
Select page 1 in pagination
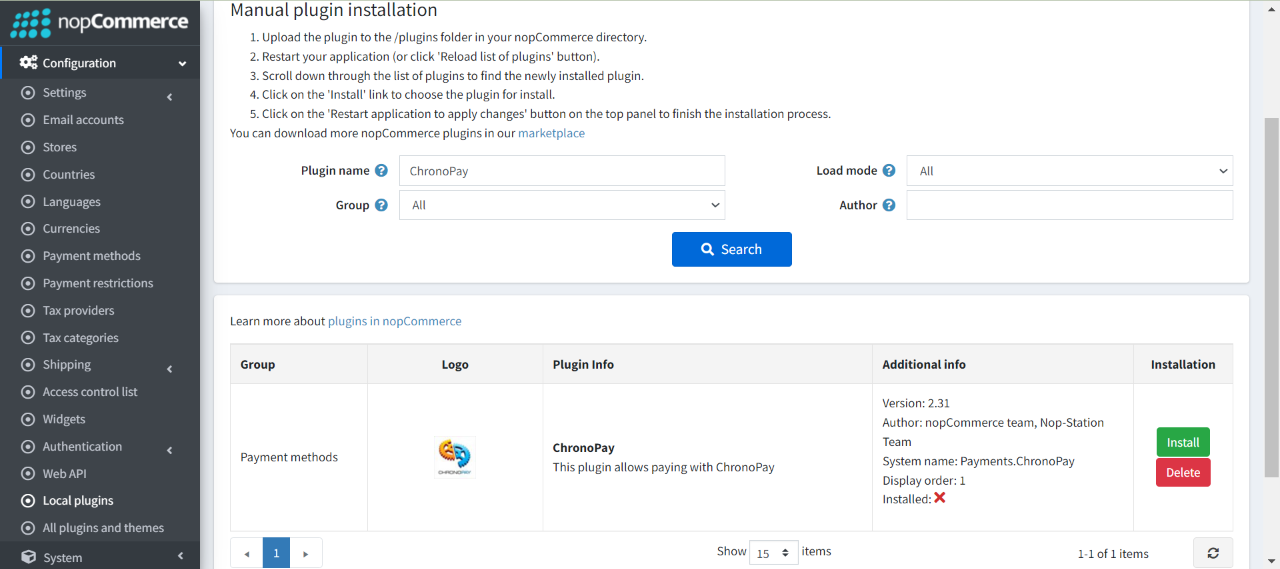coord(276,553)
